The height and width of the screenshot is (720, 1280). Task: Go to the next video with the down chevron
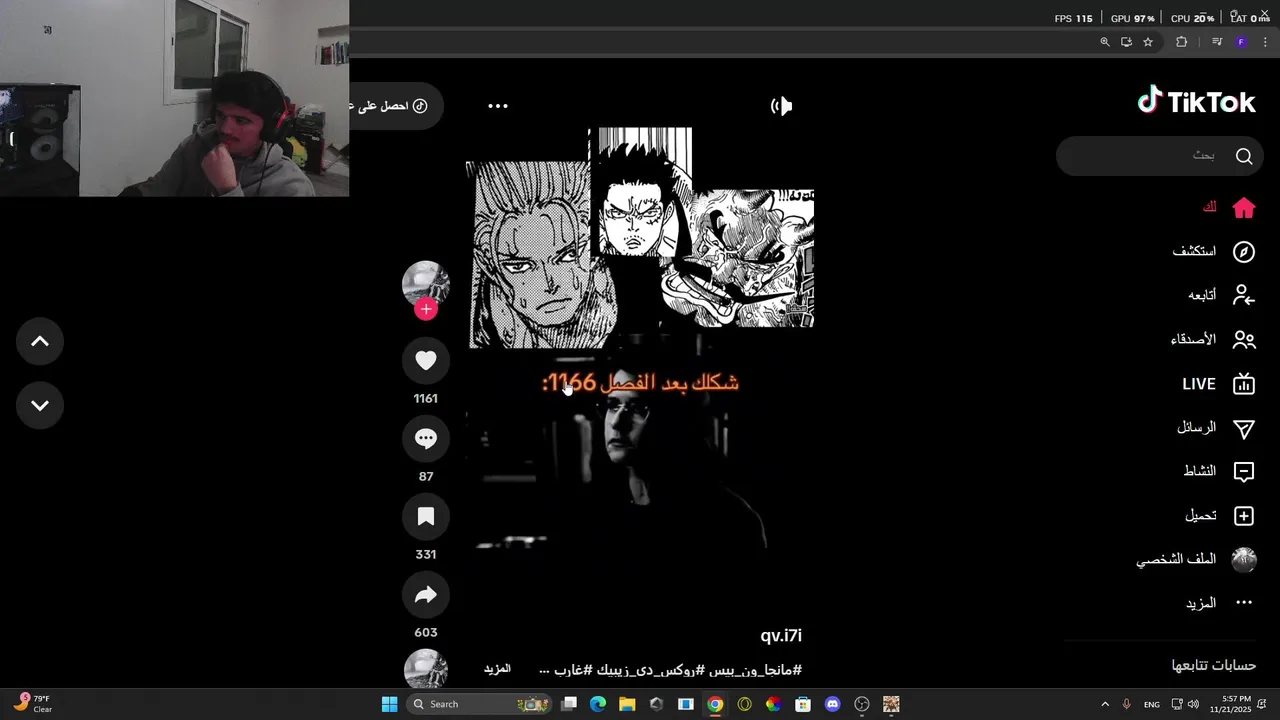click(40, 405)
